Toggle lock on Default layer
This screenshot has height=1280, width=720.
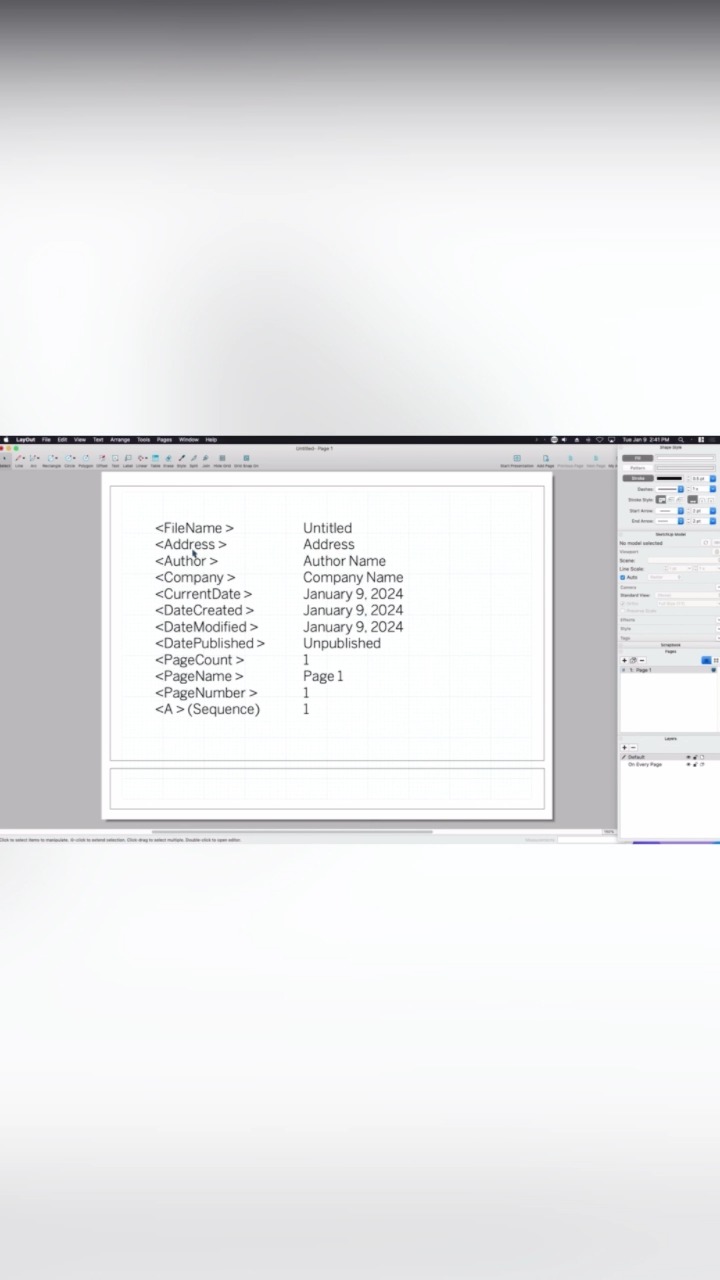695,757
